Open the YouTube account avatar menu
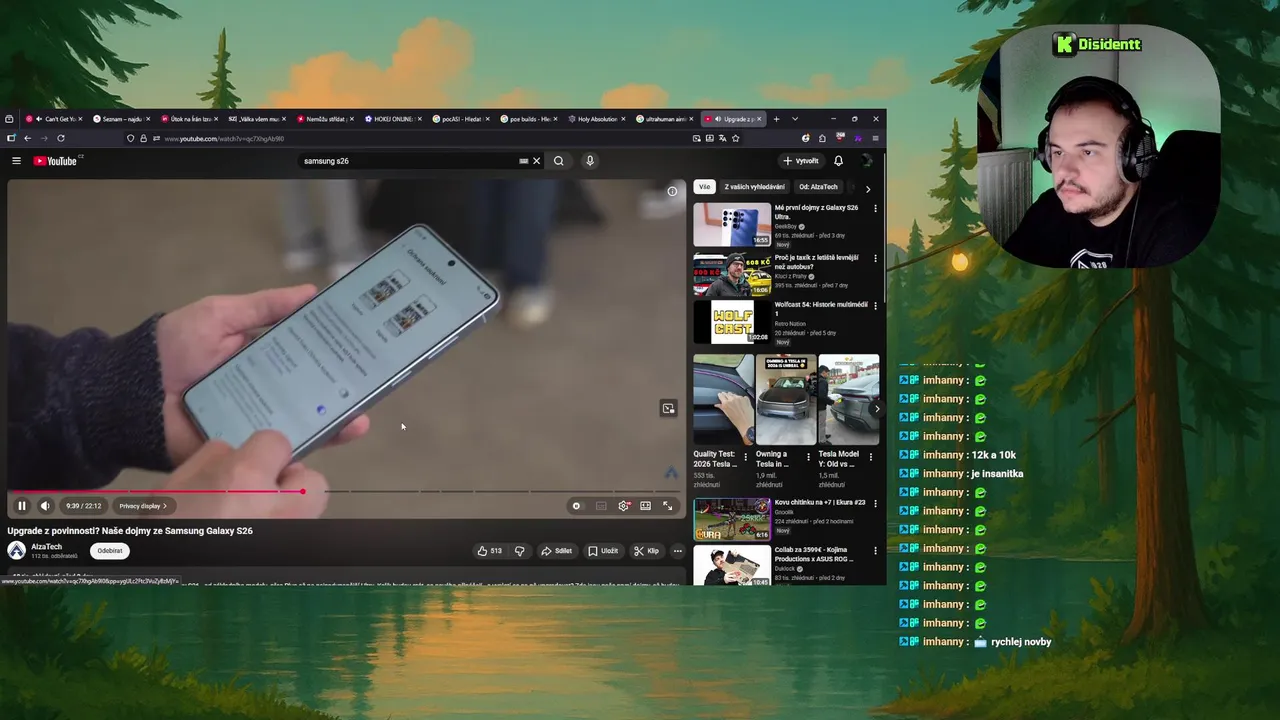 tap(867, 161)
